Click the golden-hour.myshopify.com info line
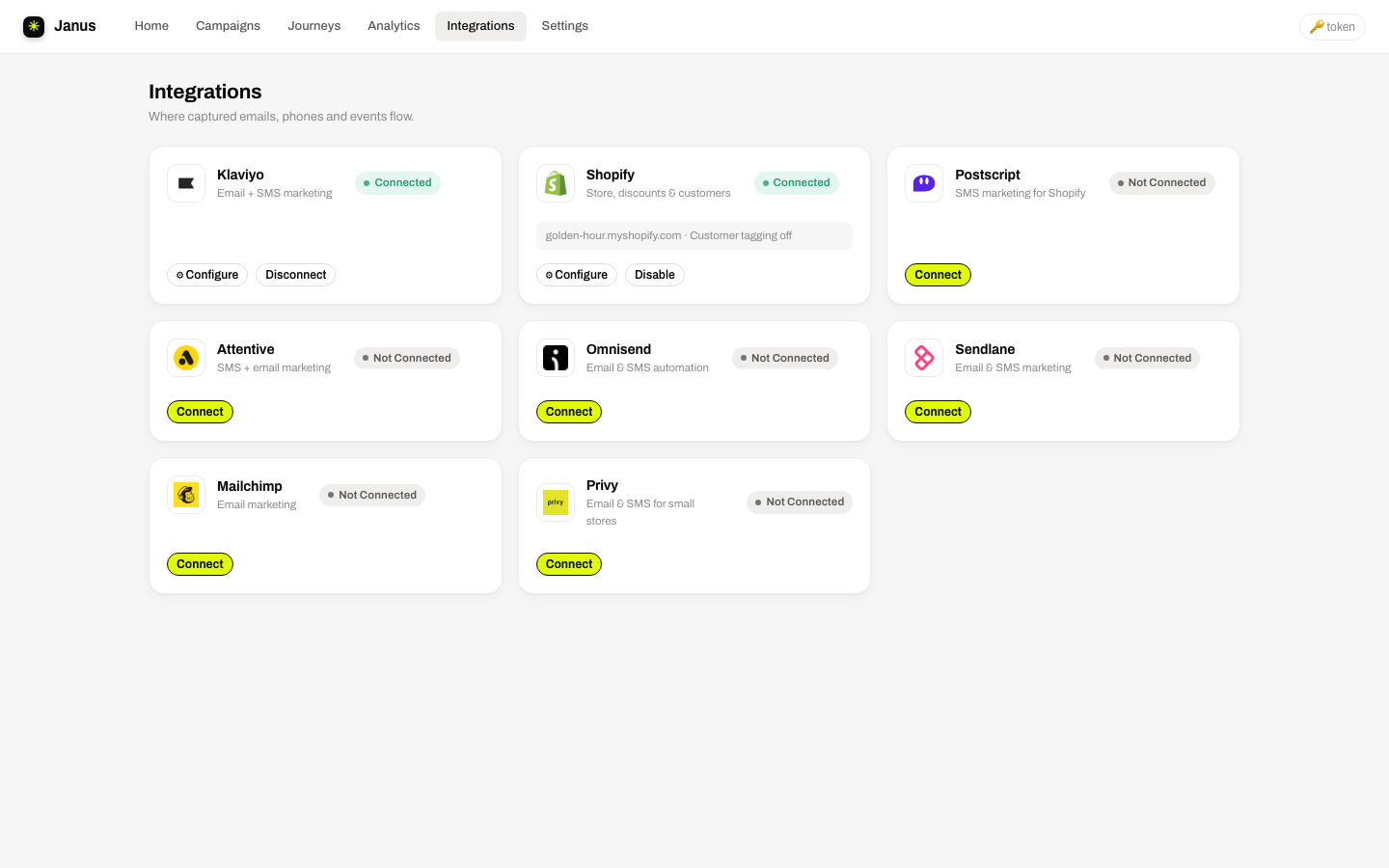The height and width of the screenshot is (868, 1389). click(694, 235)
